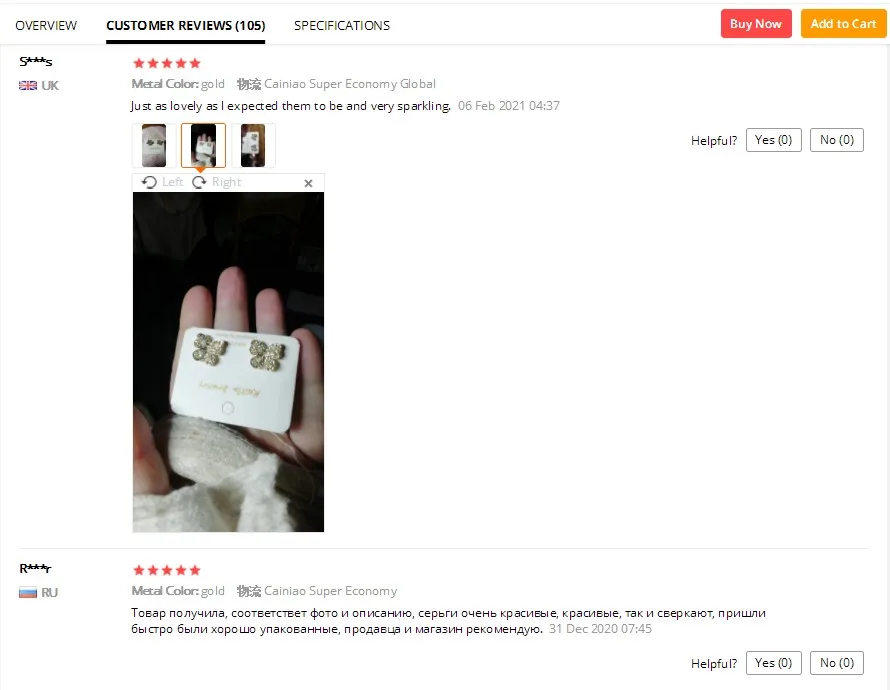Click the rotate Right icon above the photo

click(x=199, y=182)
